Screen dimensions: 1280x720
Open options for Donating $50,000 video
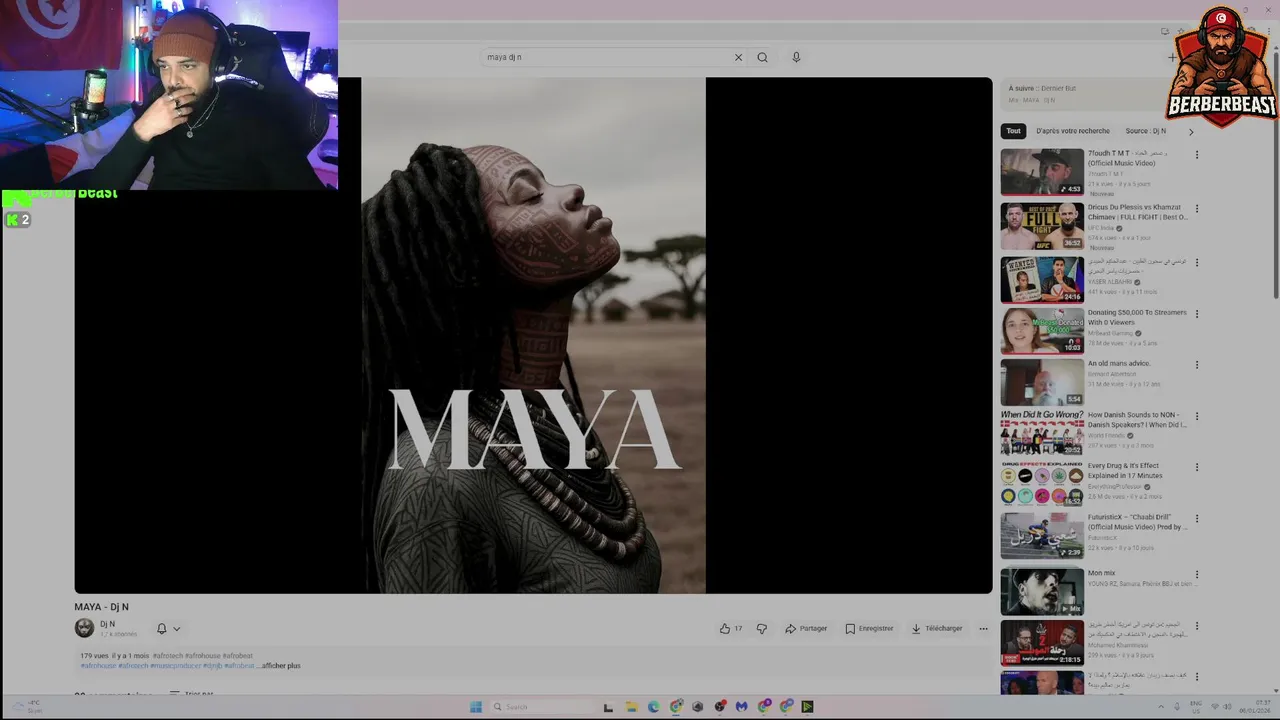pos(1196,313)
